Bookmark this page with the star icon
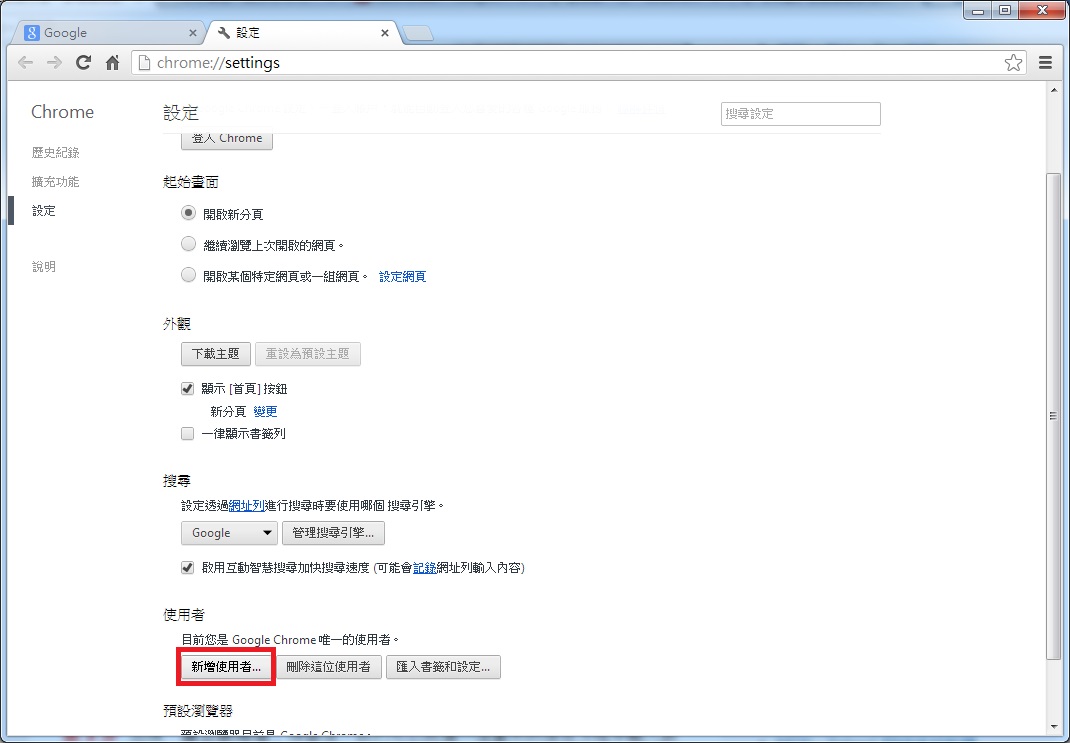This screenshot has height=743, width=1070. click(x=1013, y=62)
